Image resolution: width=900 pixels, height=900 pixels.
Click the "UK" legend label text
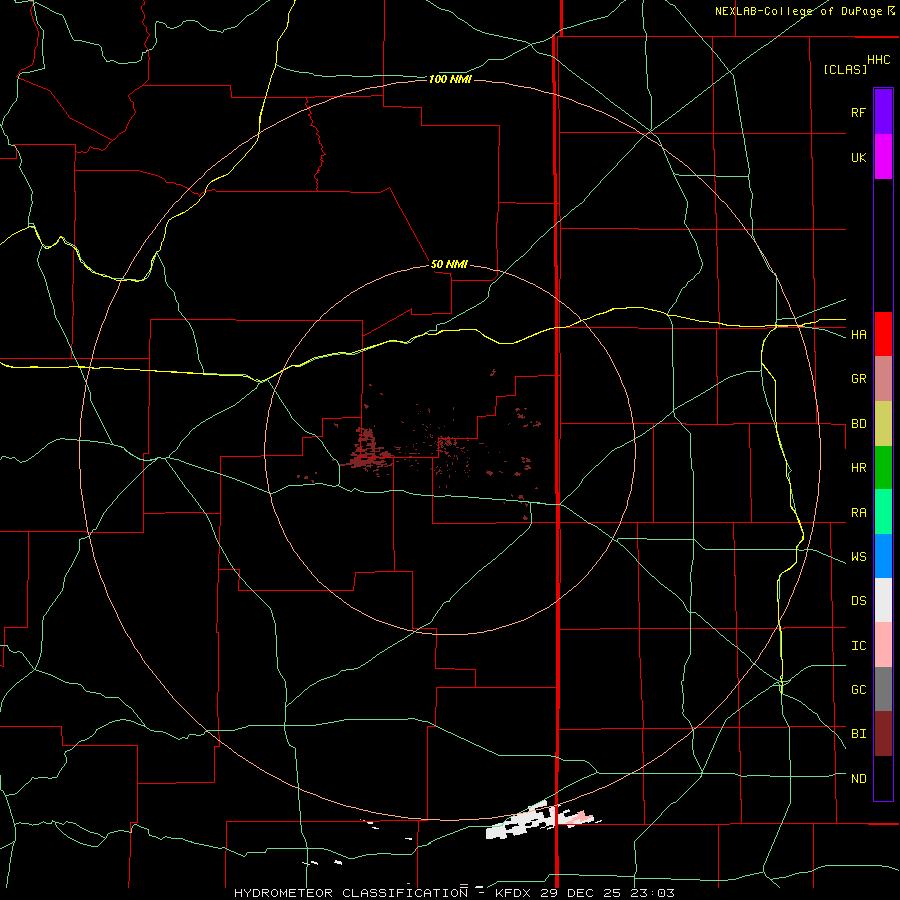pos(859,157)
